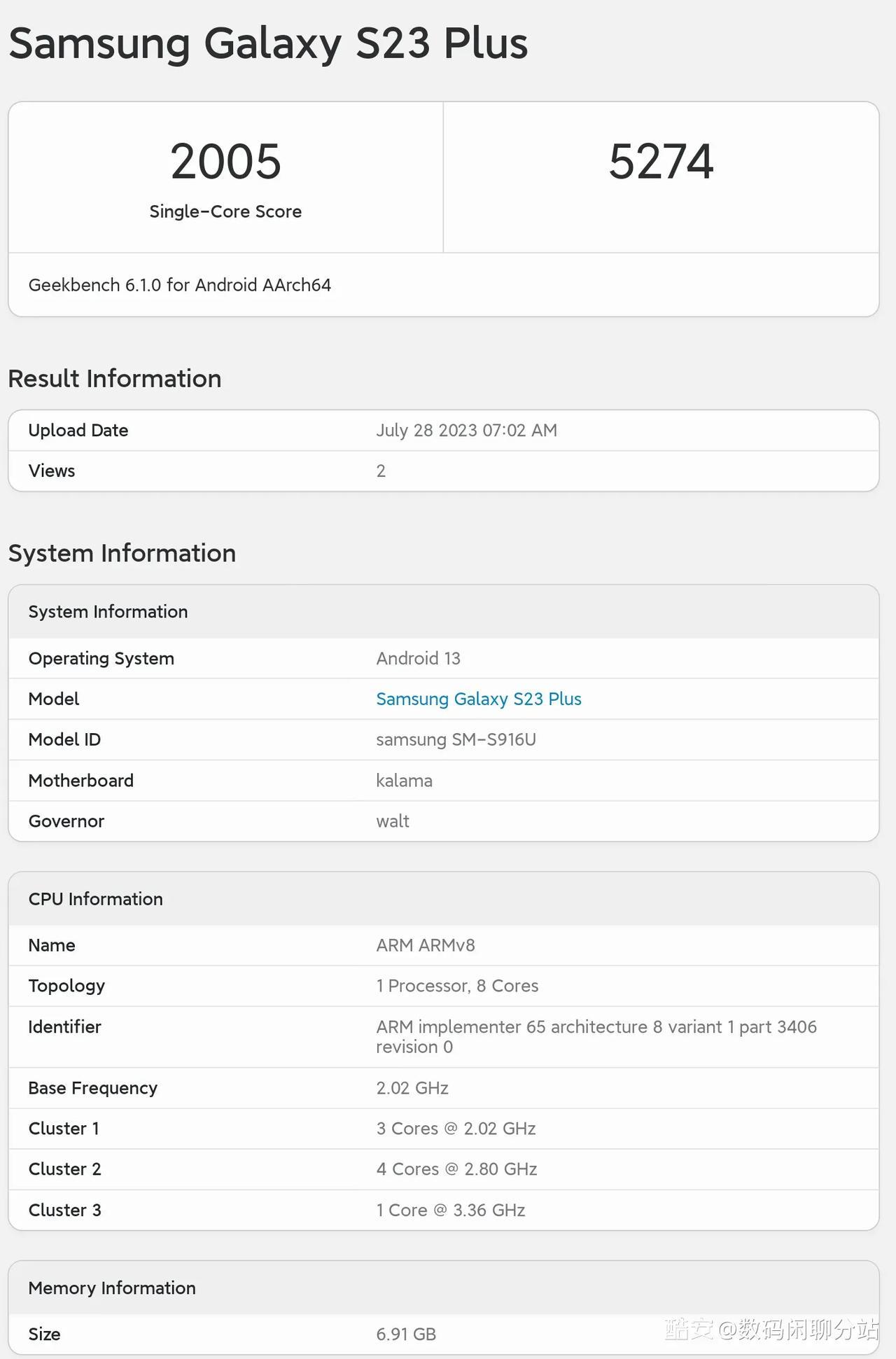Click the Memory Information table header
Image resolution: width=896 pixels, height=1359 pixels.
tap(444, 1288)
